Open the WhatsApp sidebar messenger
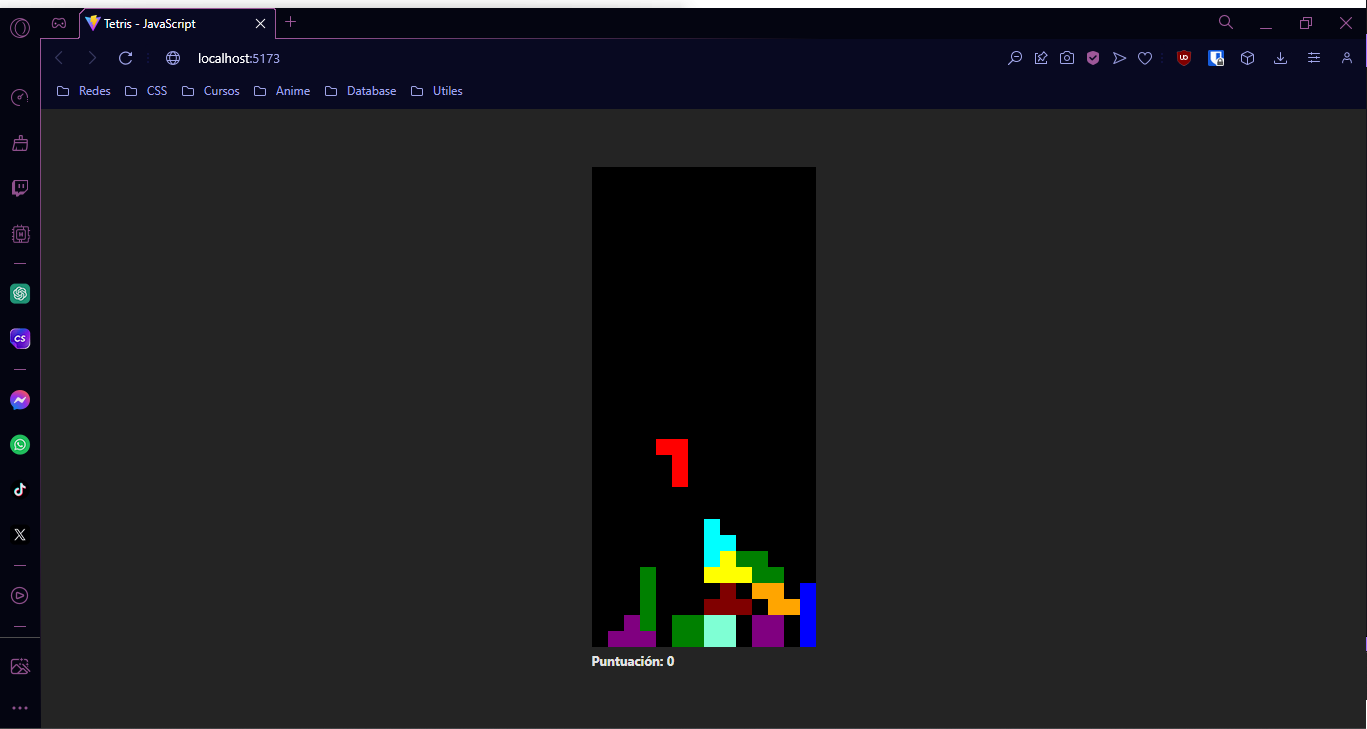Image resolution: width=1367 pixels, height=729 pixels. click(20, 444)
